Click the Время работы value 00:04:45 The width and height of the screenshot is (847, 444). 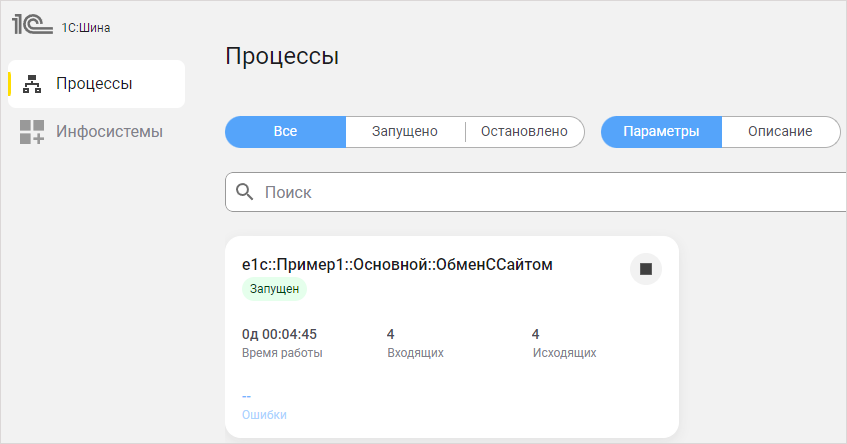coord(279,334)
